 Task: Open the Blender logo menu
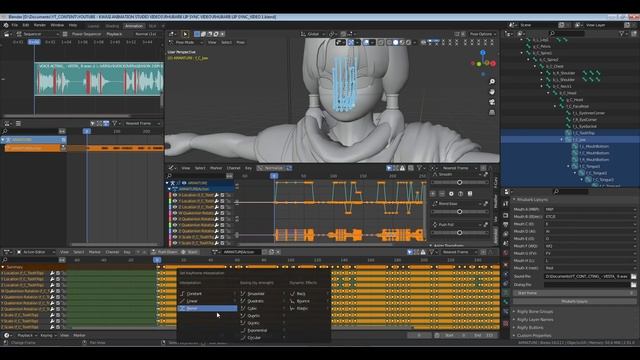(x=6, y=25)
